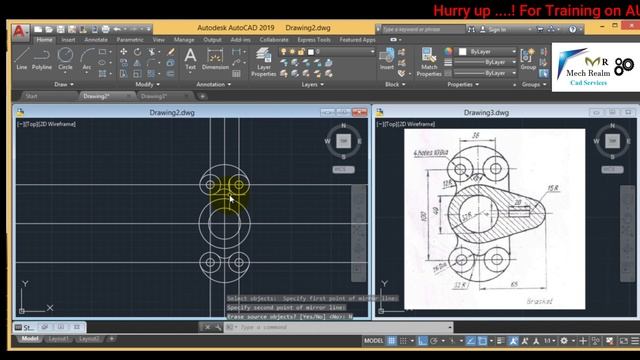The image size is (640, 360).
Task: Click the ViewCube in Drawing2 window
Action: [x=343, y=141]
